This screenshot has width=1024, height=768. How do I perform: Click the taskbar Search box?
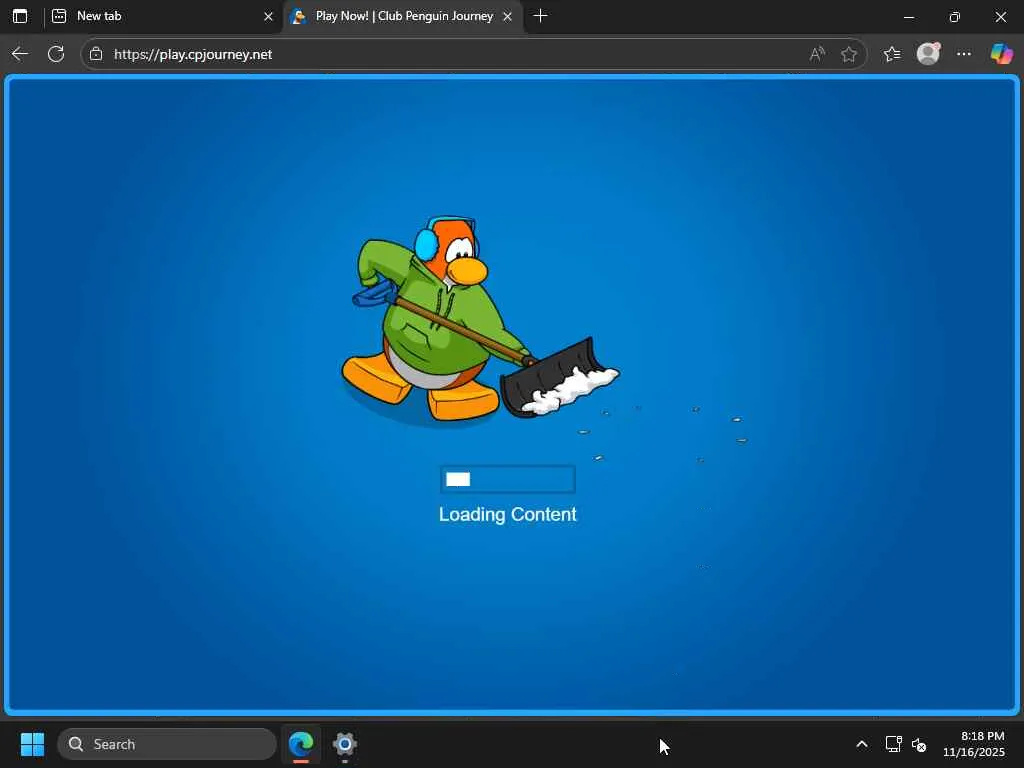167,744
